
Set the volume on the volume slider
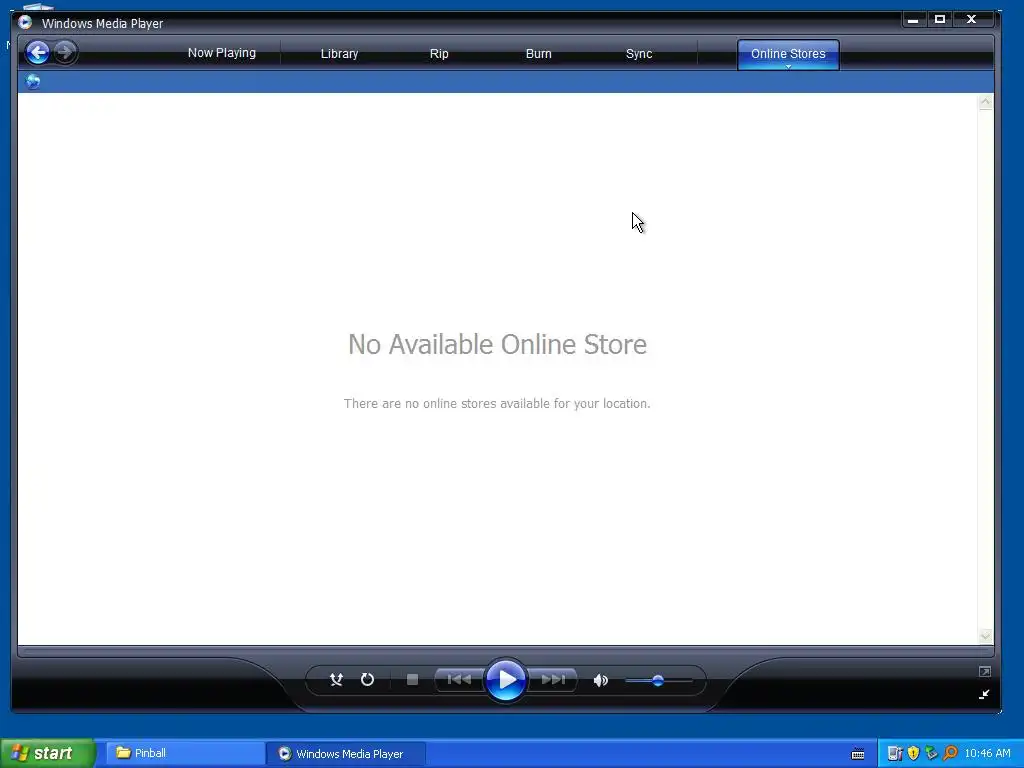[x=658, y=680]
